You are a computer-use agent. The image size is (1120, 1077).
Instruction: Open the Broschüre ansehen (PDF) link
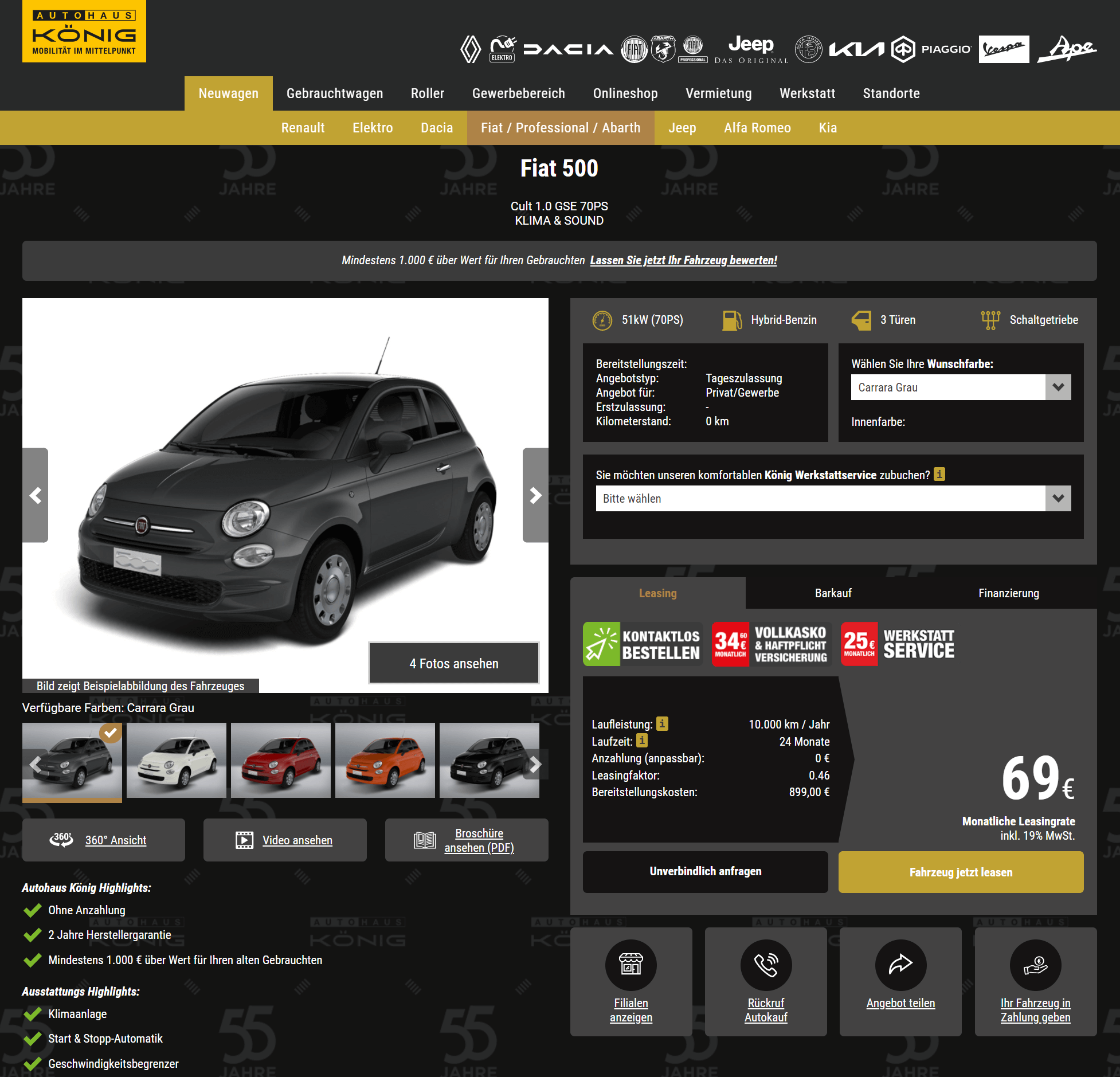(x=467, y=840)
